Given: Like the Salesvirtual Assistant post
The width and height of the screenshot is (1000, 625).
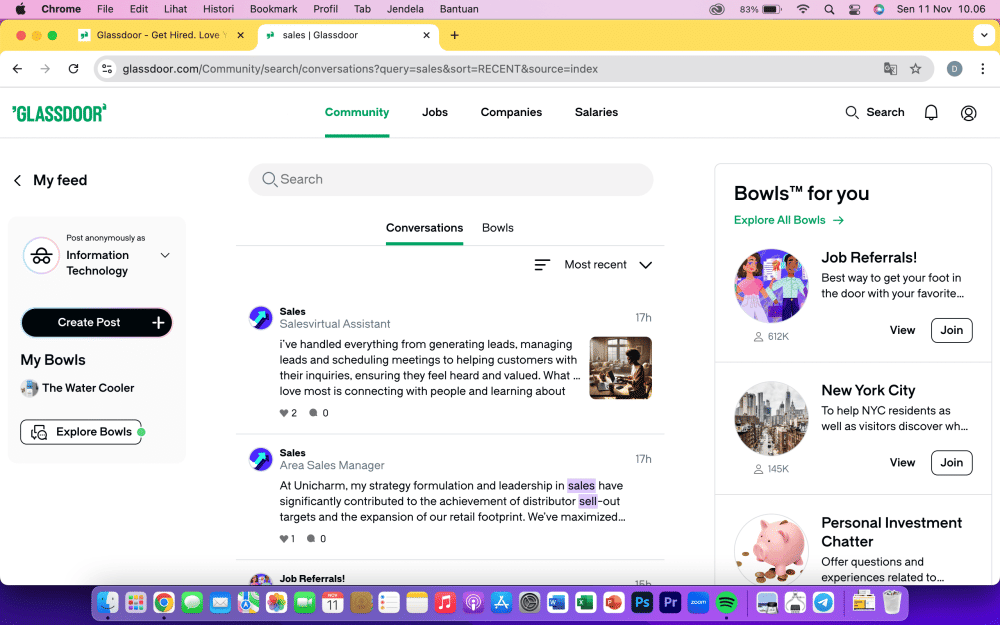Looking at the screenshot, I should point(284,413).
